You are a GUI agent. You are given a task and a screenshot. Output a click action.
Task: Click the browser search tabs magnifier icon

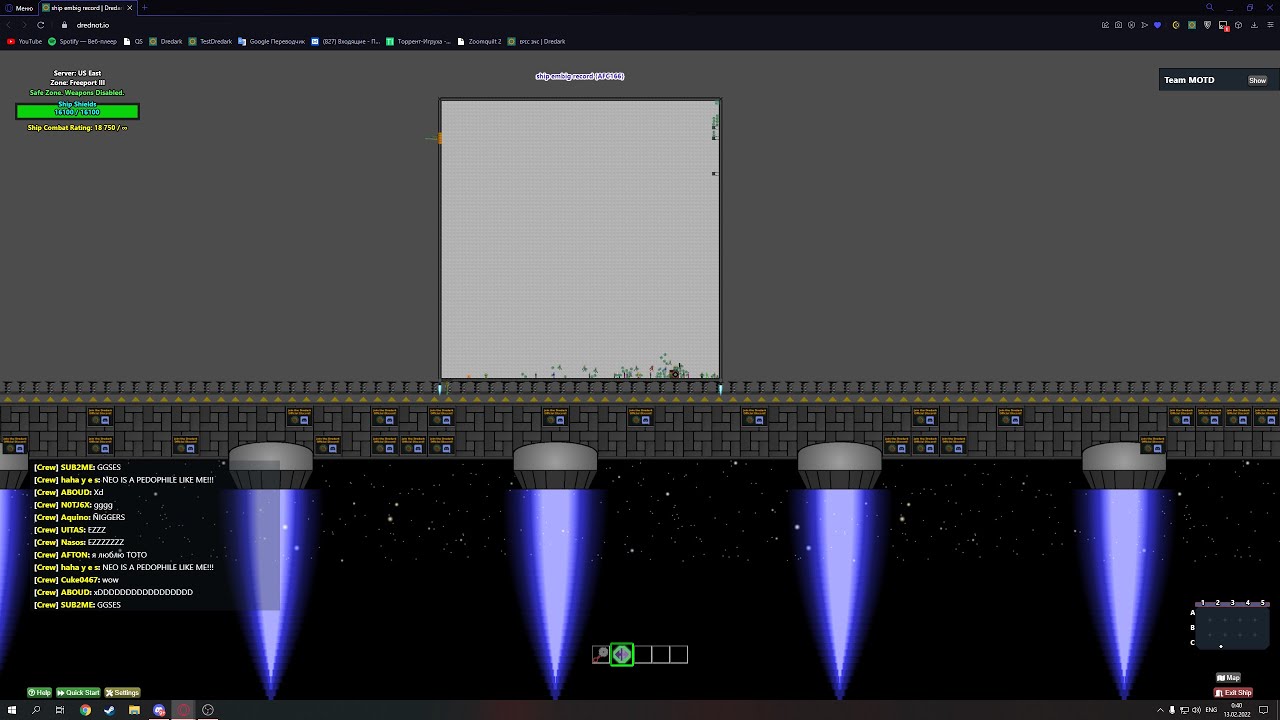(x=1209, y=7)
